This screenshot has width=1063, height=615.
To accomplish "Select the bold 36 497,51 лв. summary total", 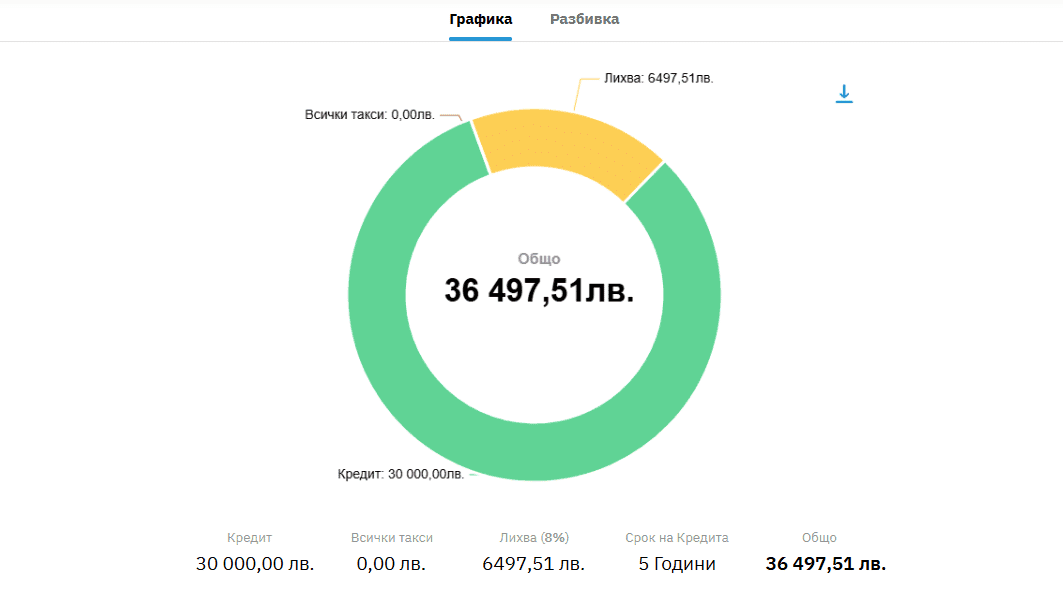I will [825, 564].
